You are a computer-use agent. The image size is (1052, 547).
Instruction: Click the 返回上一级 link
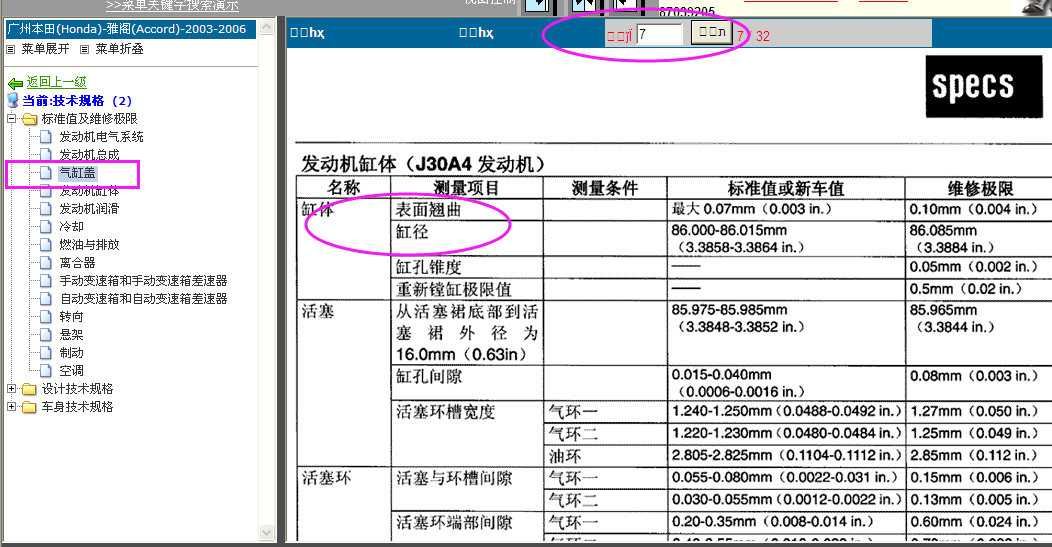coord(56,82)
